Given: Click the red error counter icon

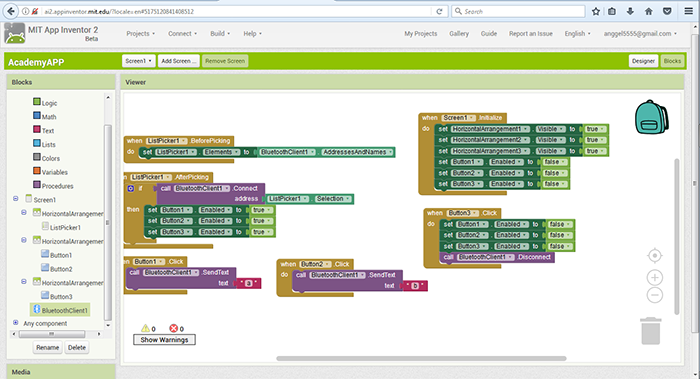Looking at the screenshot, I should tap(174, 329).
